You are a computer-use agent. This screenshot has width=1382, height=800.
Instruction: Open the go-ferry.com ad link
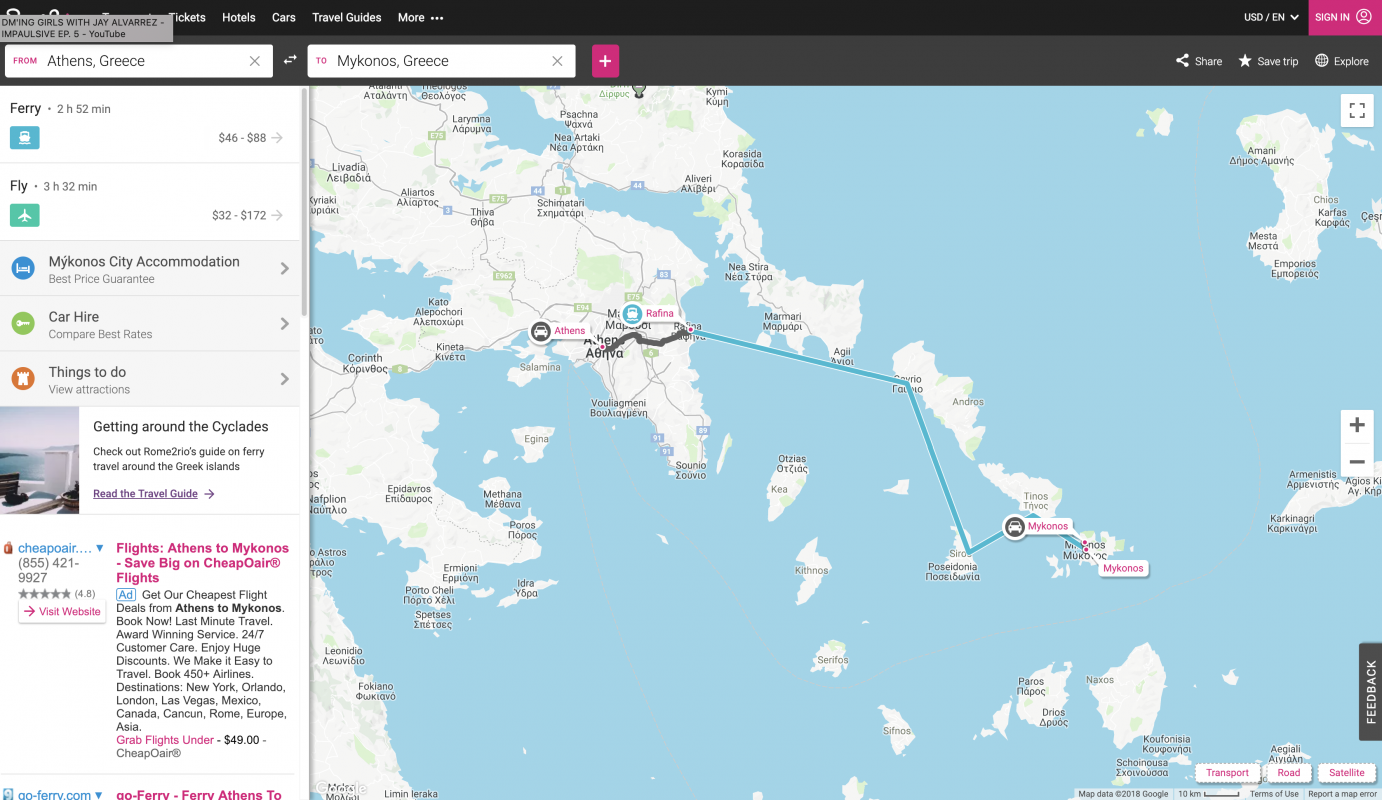coord(55,794)
